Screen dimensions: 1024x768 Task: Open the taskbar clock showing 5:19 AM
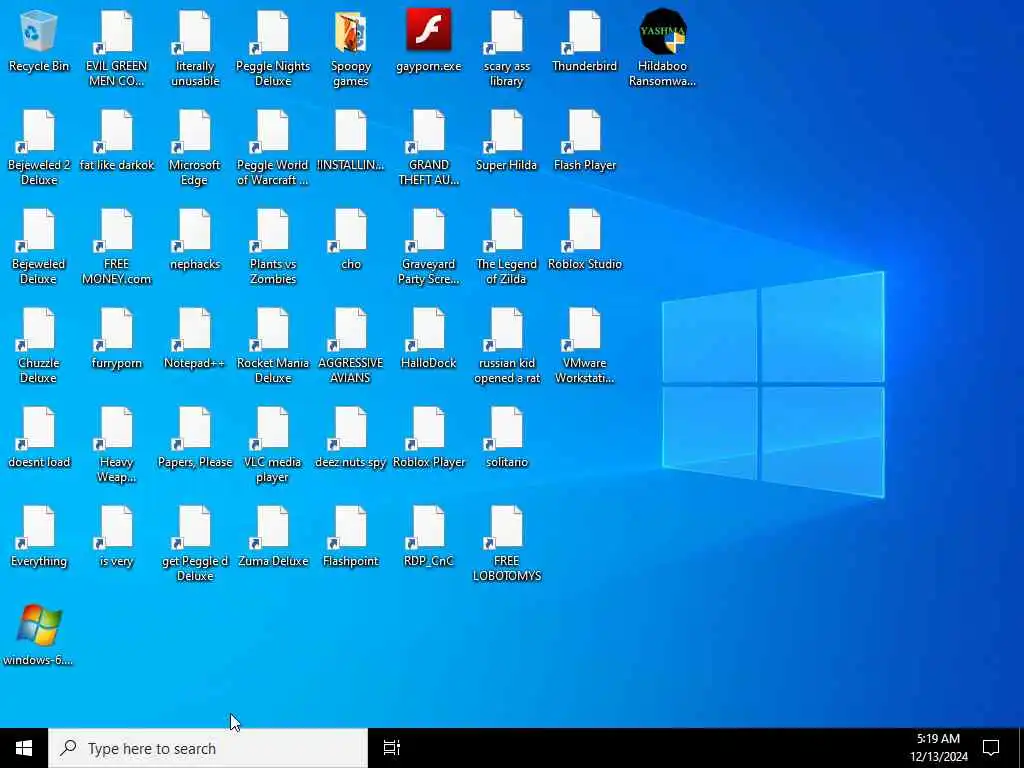[938, 748]
